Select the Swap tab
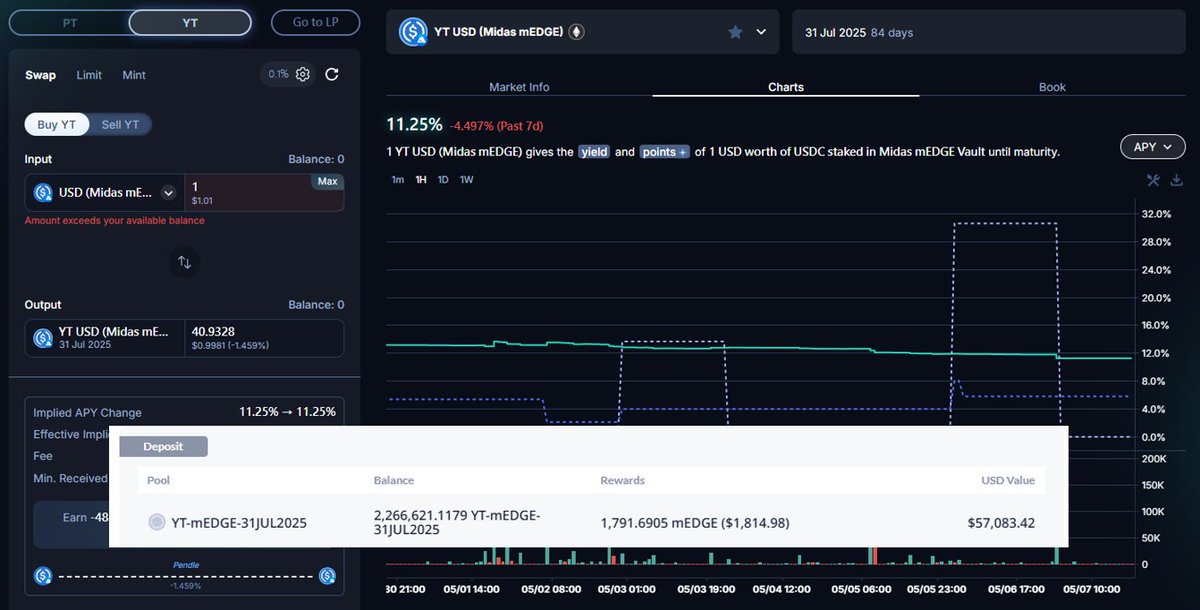This screenshot has width=1200, height=610. pyautogui.click(x=41, y=75)
